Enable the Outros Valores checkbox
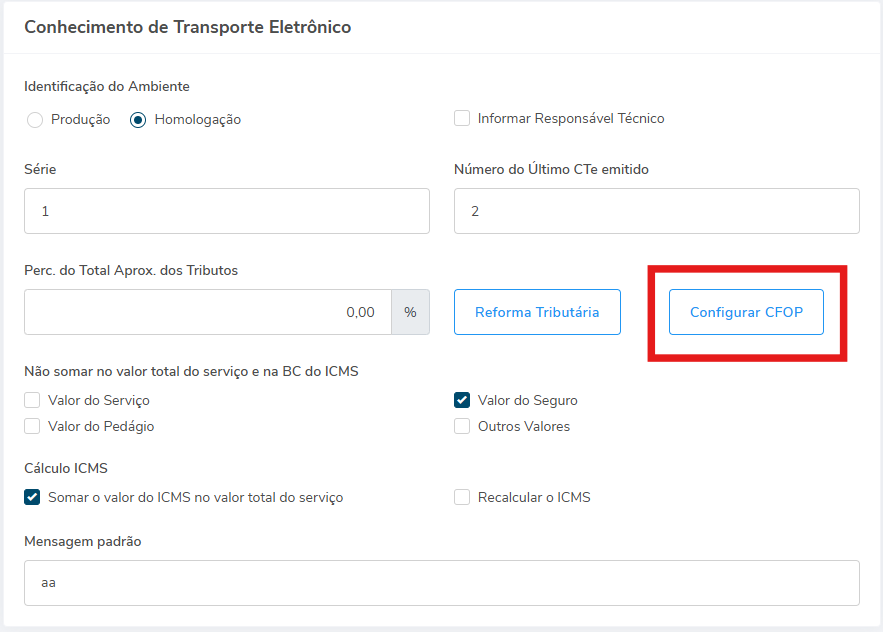Image resolution: width=883 pixels, height=632 pixels. (x=462, y=426)
